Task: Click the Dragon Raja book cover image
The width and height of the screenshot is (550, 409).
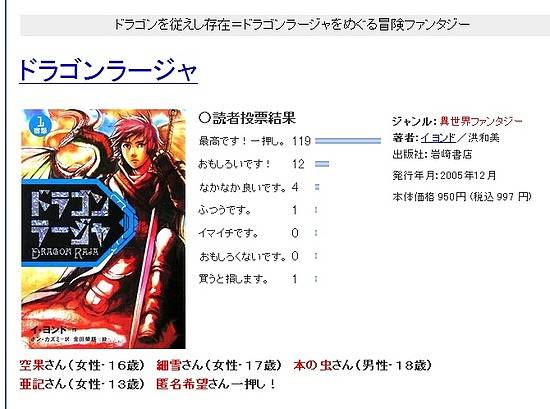Action: point(103,229)
